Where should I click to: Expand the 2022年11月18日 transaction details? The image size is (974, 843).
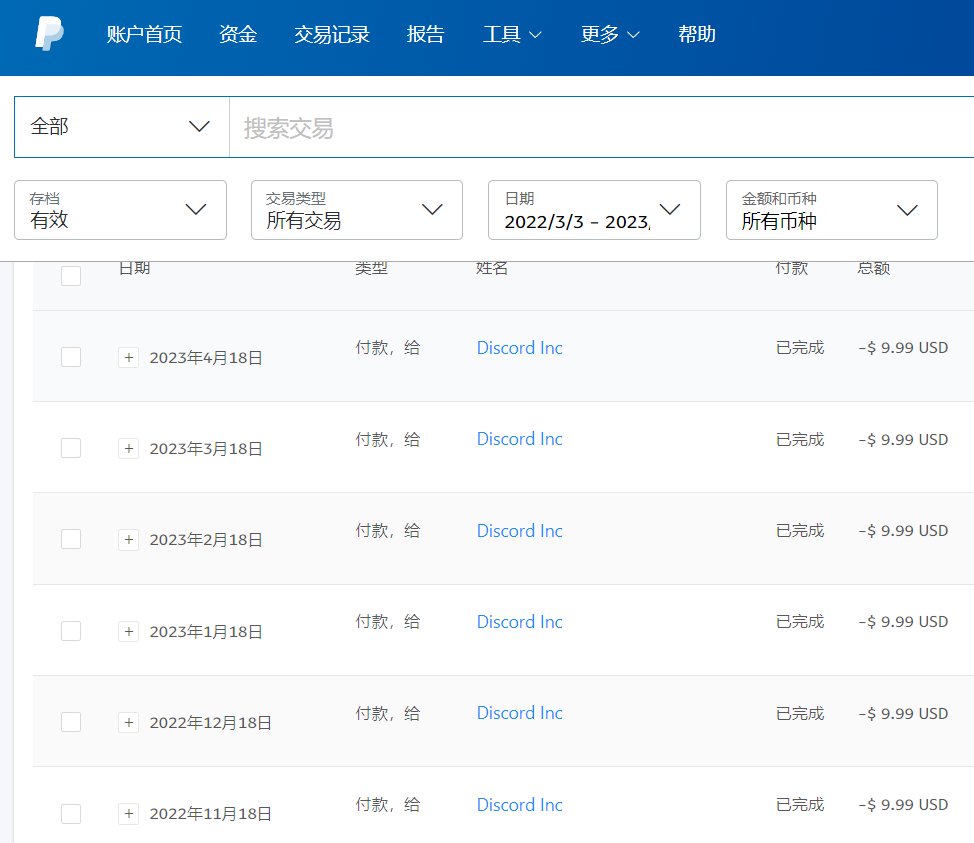tap(129, 813)
